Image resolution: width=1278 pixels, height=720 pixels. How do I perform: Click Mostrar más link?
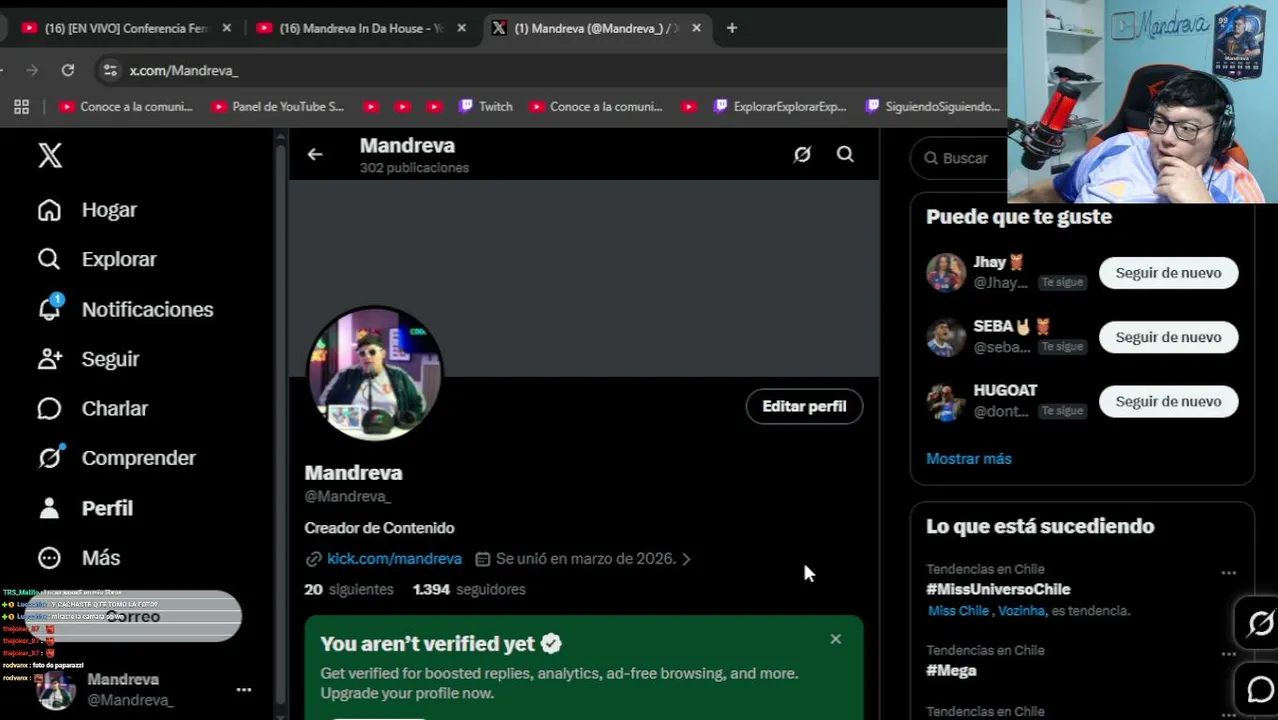coord(969,459)
